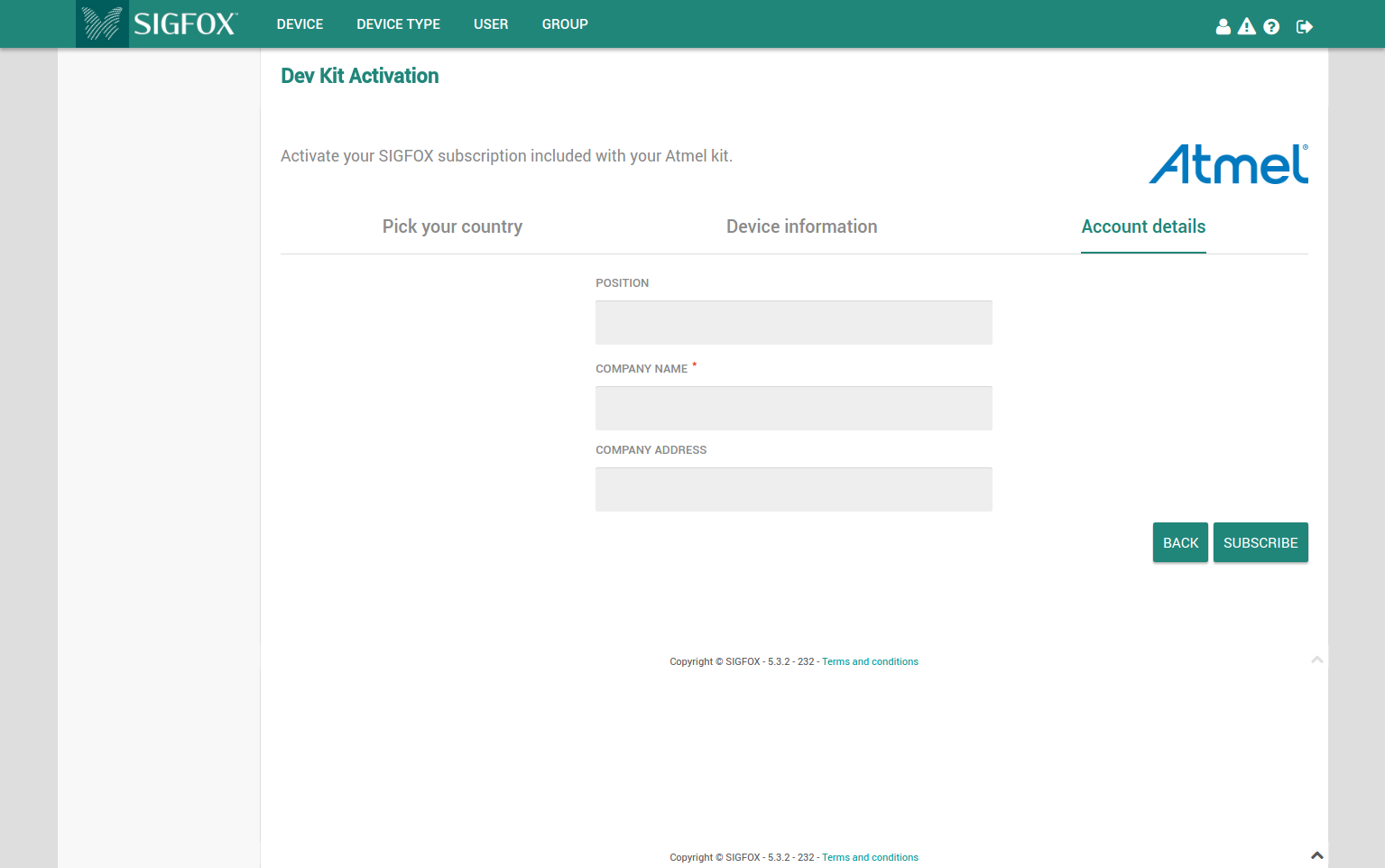Open the help question mark icon
Image resolution: width=1385 pixels, height=868 pixels.
click(x=1271, y=26)
